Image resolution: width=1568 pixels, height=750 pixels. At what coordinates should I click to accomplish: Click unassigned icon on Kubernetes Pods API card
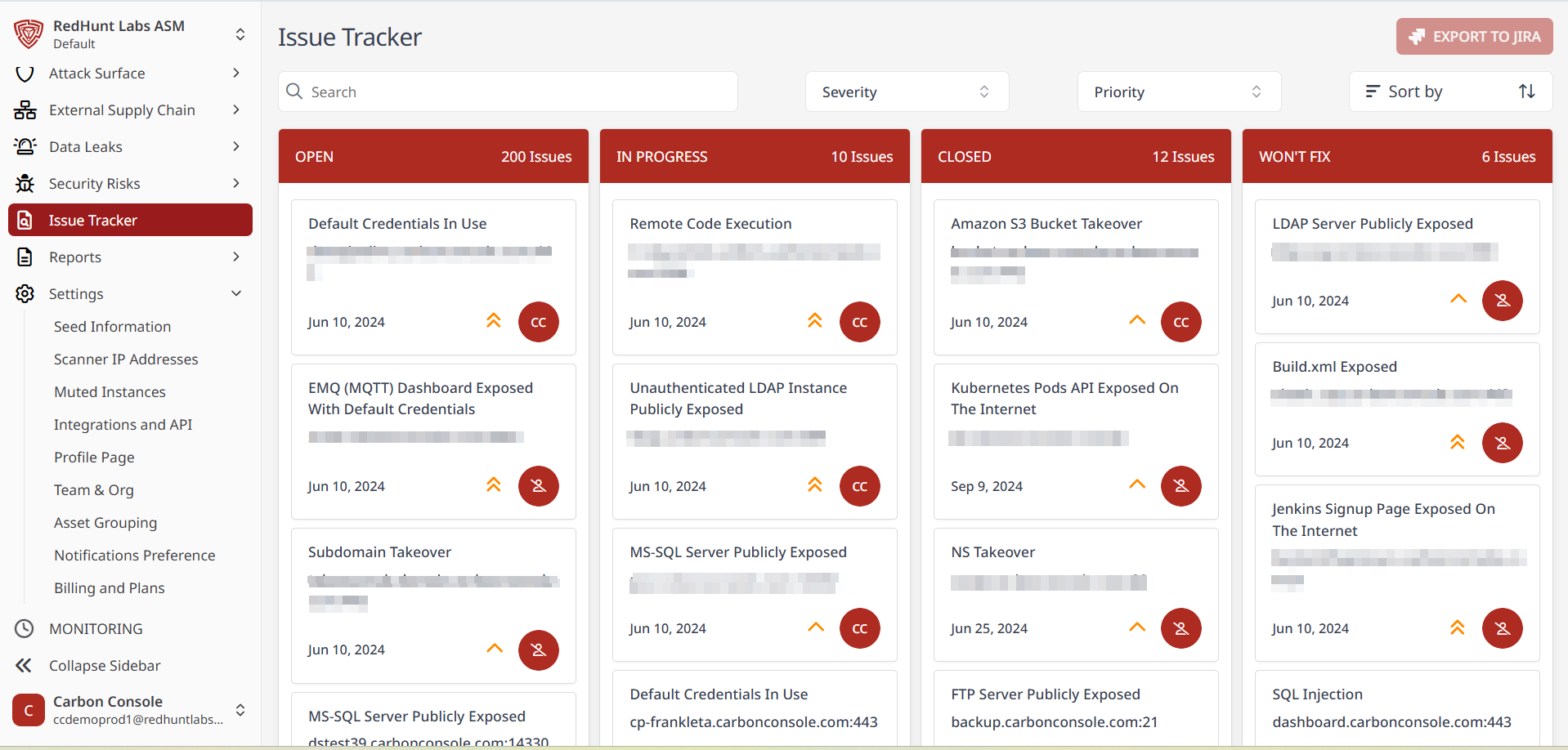coord(1181,486)
